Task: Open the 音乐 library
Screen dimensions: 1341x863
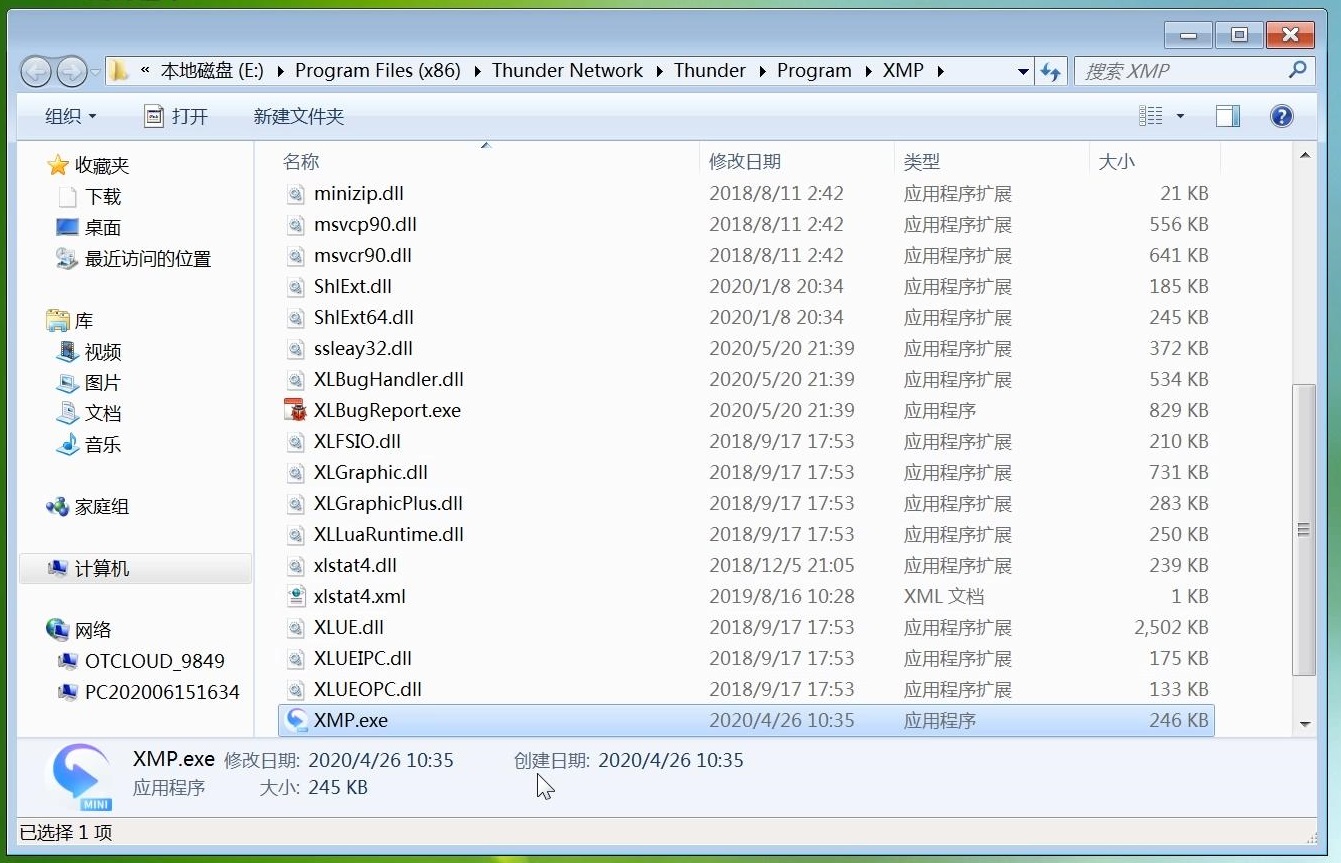Action: coord(89,445)
